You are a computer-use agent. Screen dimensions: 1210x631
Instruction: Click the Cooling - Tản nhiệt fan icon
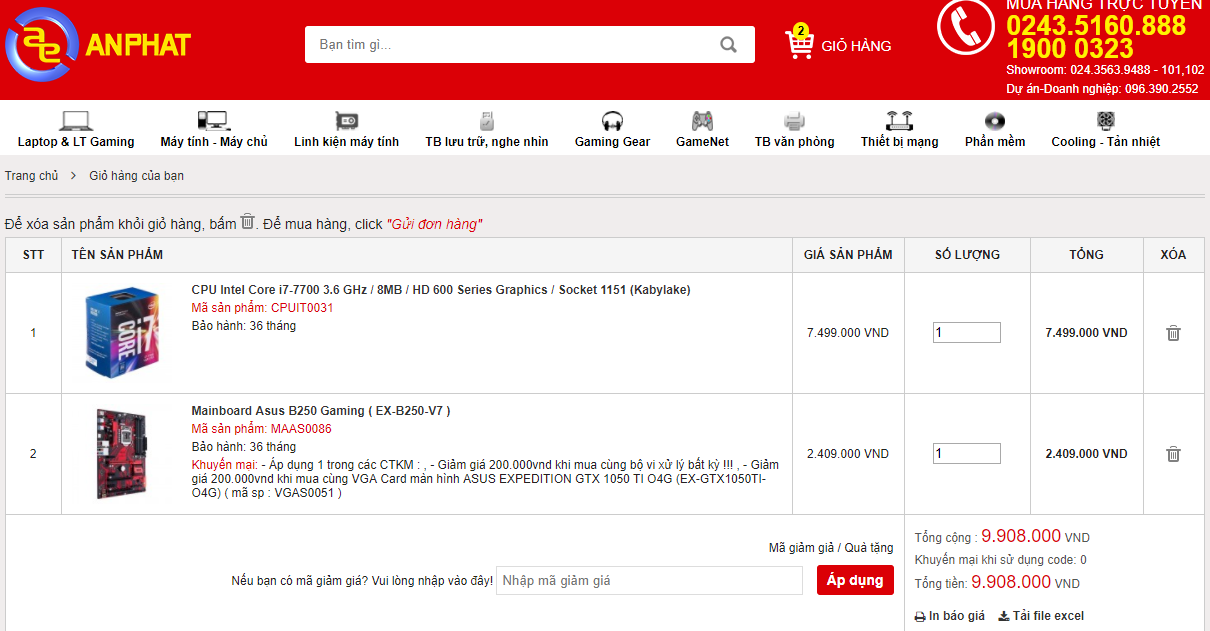[1106, 121]
